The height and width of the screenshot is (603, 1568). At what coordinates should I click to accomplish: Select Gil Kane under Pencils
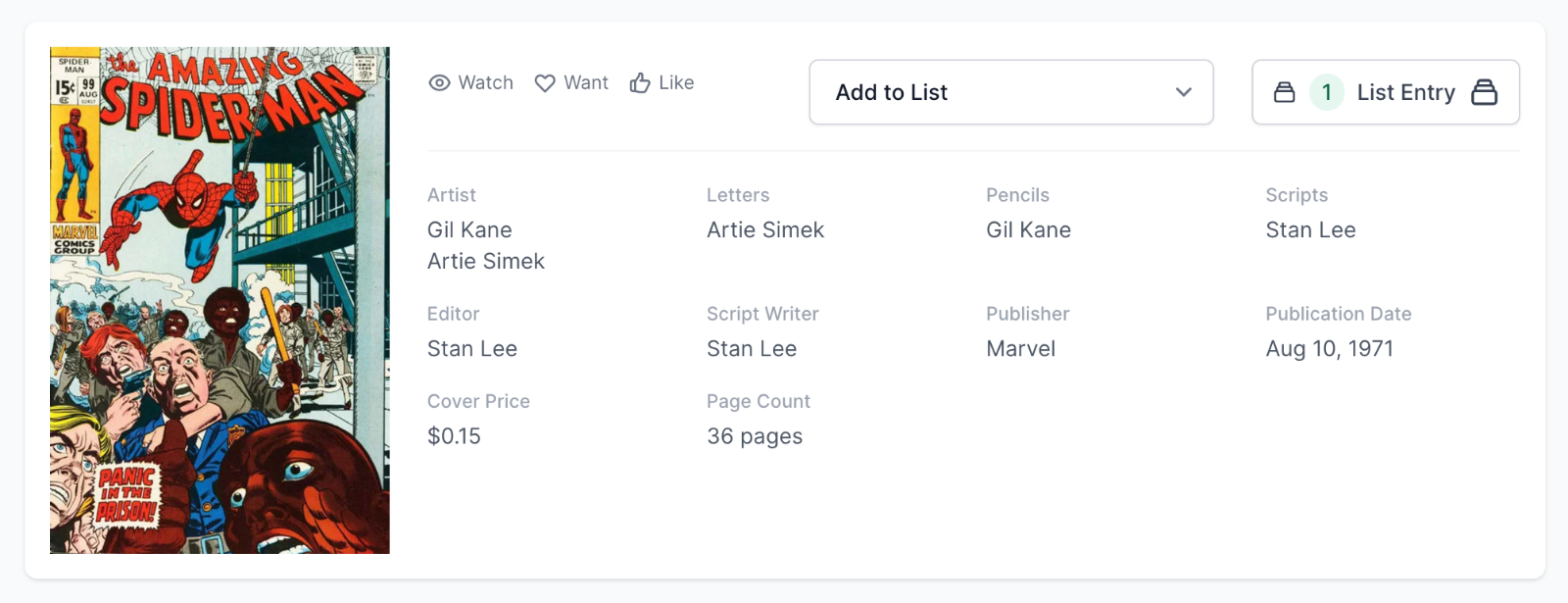tap(1028, 230)
